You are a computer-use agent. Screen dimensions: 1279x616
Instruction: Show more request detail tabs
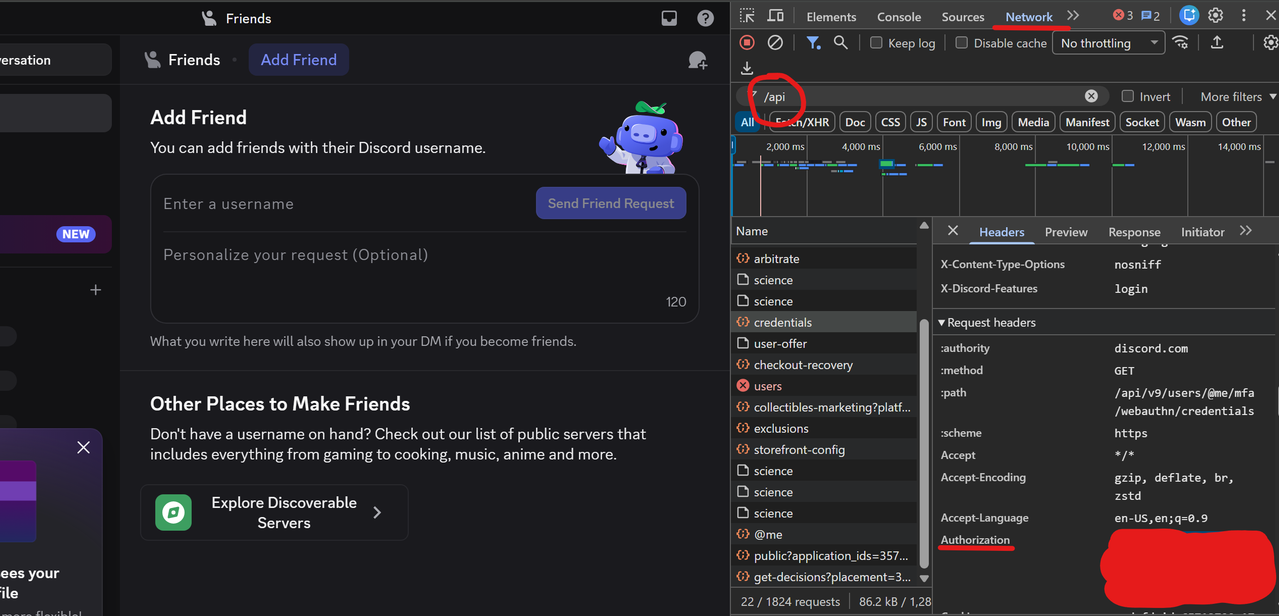(1246, 231)
